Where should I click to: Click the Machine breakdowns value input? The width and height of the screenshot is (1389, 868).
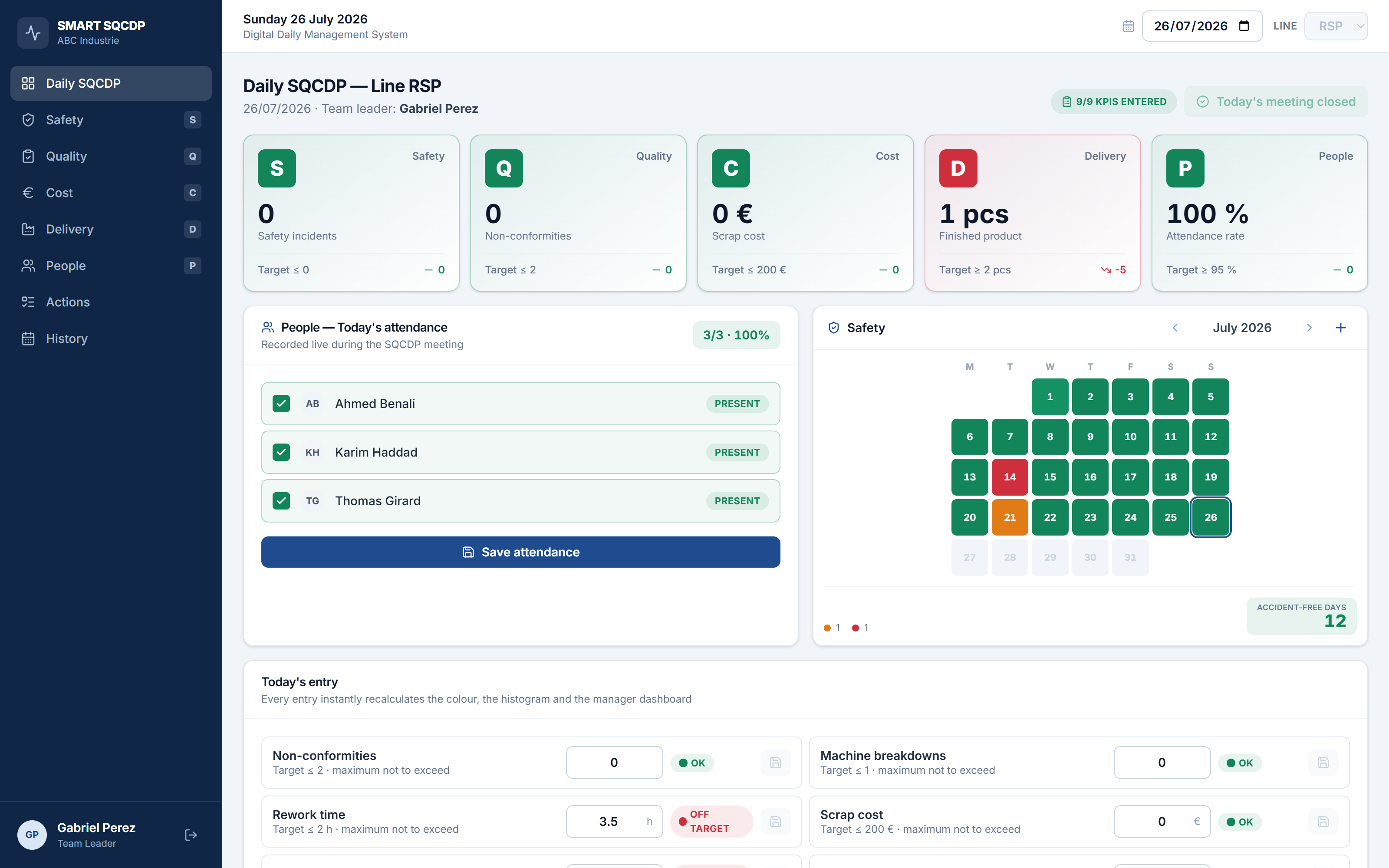coord(1162,763)
